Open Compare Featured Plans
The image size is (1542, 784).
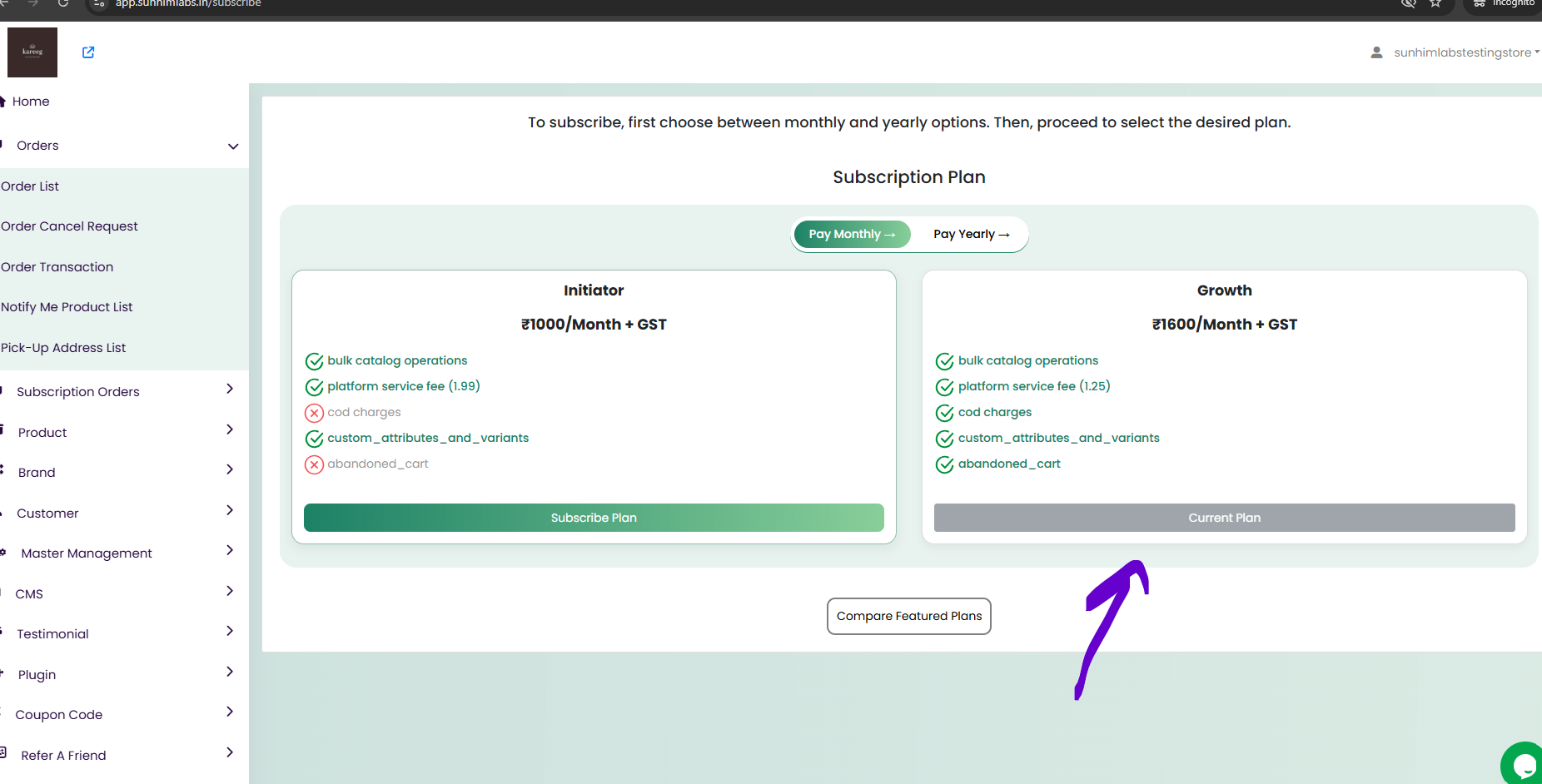coord(909,616)
